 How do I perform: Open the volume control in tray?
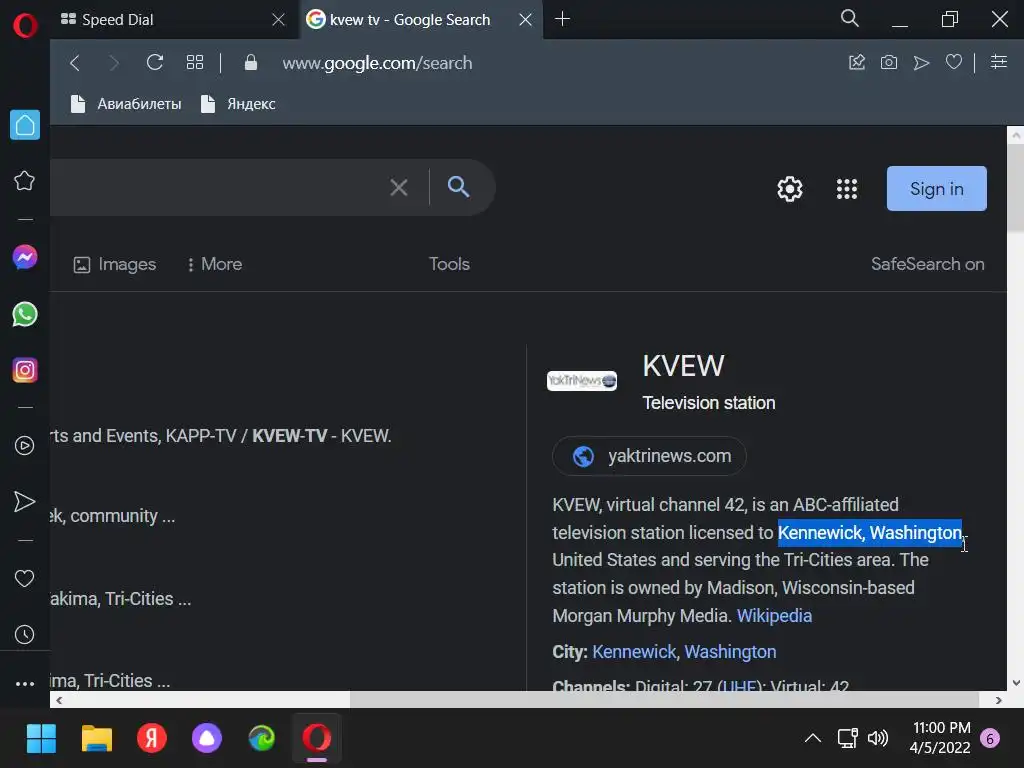878,739
